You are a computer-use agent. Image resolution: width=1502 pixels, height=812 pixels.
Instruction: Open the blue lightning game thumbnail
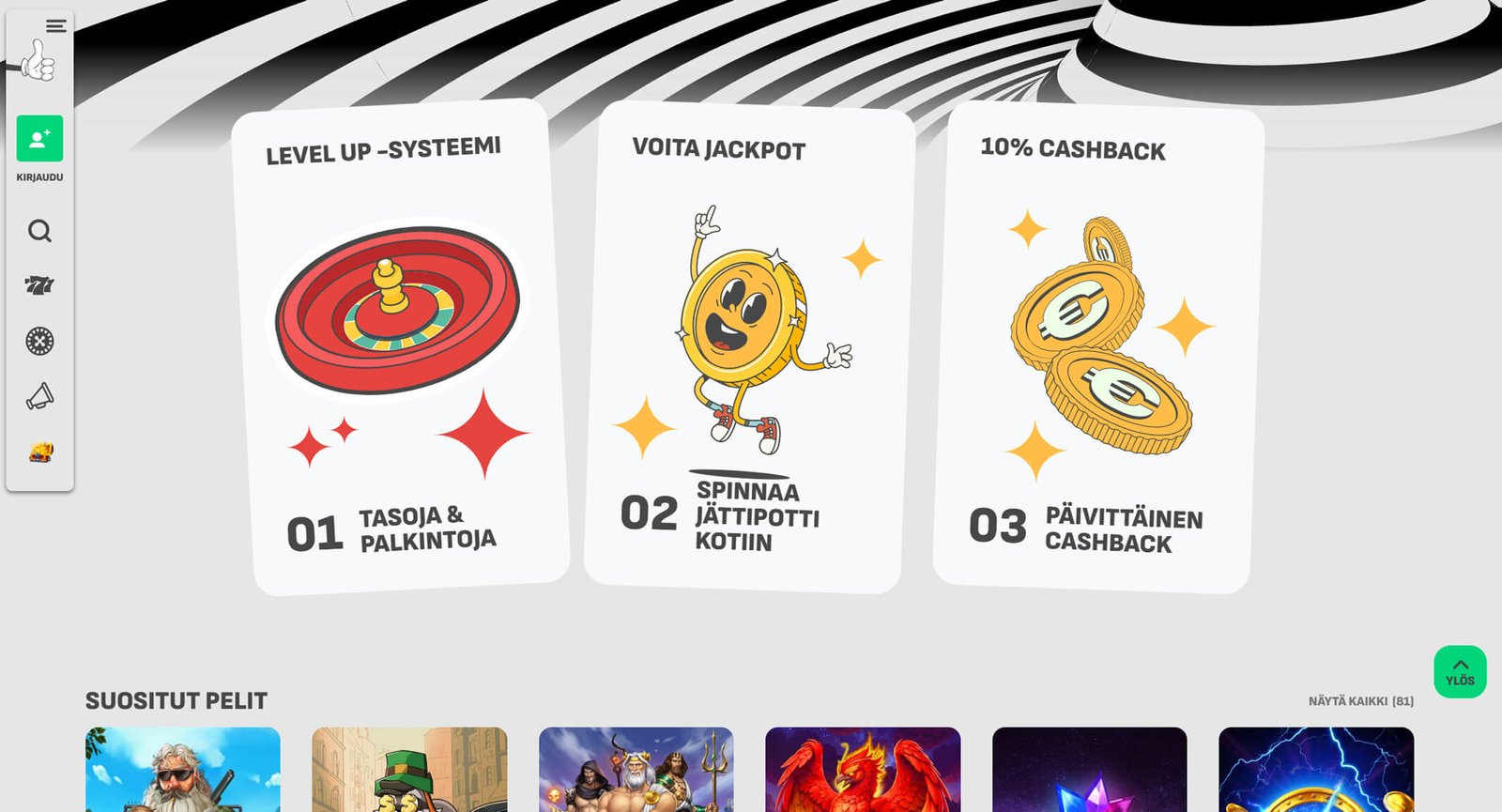click(1316, 770)
